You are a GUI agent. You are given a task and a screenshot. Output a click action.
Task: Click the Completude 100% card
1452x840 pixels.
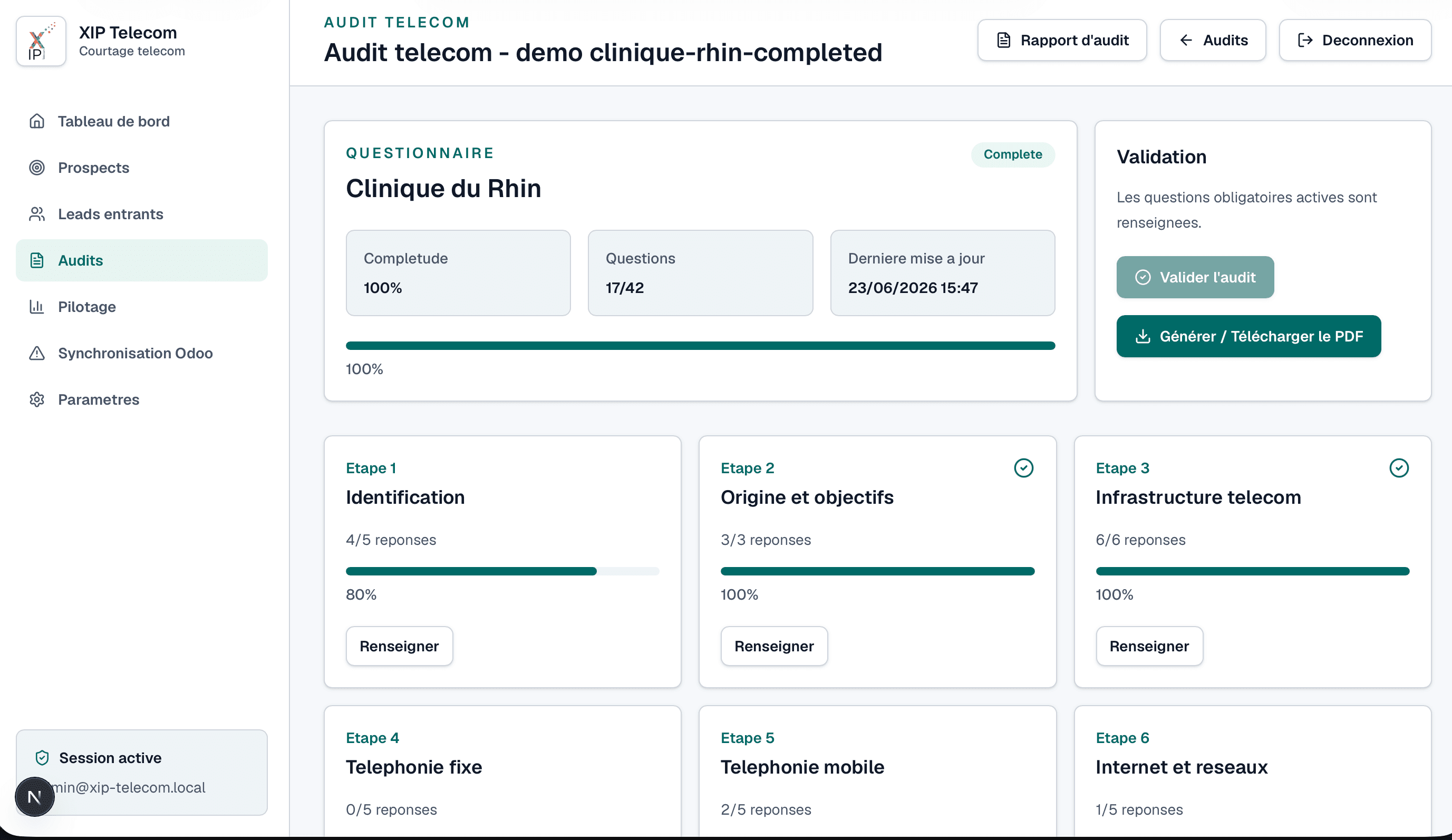click(458, 273)
